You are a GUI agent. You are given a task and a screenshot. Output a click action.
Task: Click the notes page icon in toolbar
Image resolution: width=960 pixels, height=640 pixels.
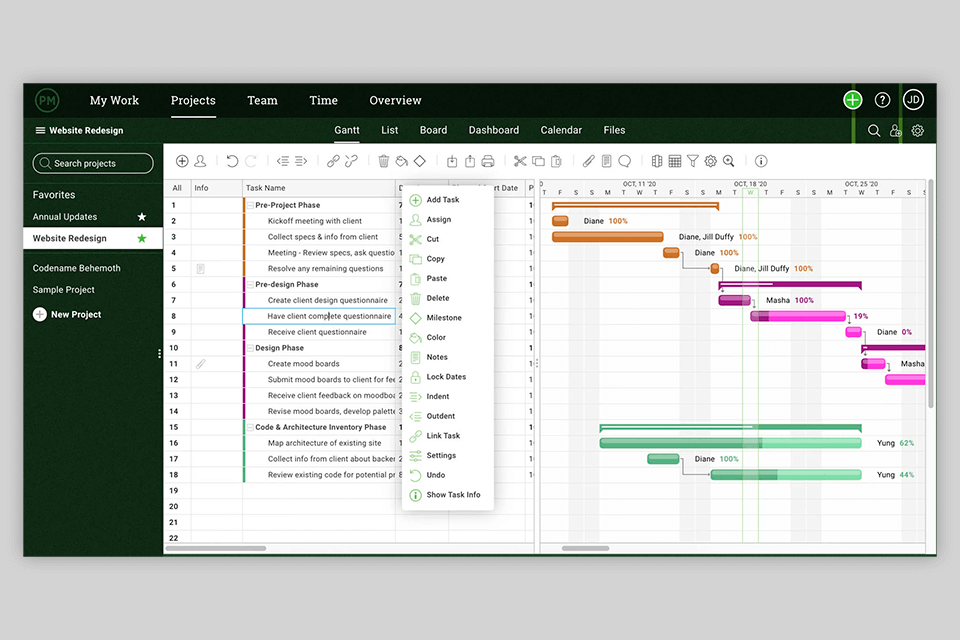tap(606, 161)
